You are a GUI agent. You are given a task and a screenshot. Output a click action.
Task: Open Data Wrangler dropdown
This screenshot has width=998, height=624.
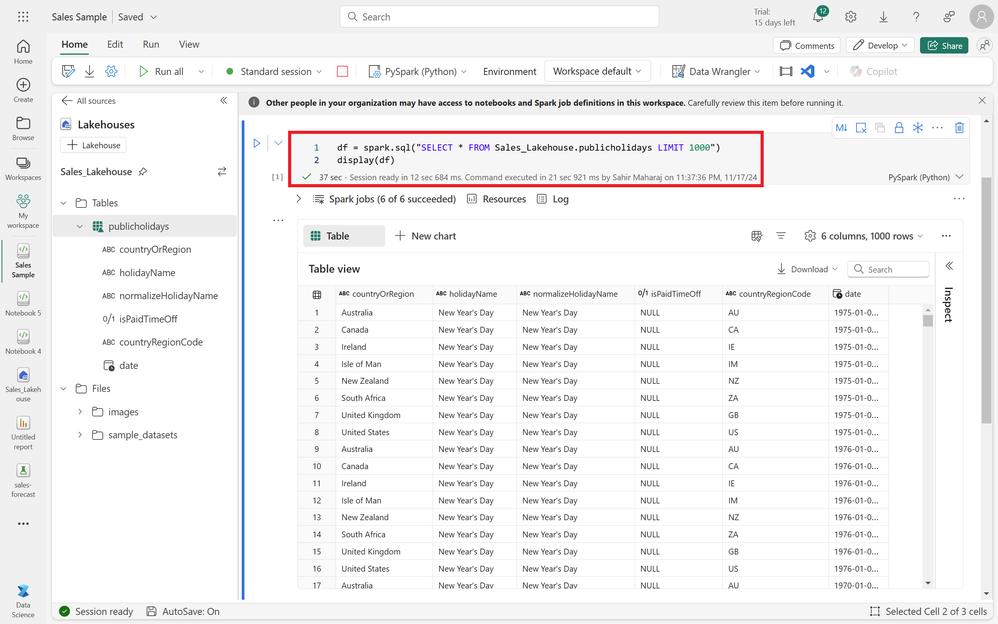pyautogui.click(x=717, y=71)
